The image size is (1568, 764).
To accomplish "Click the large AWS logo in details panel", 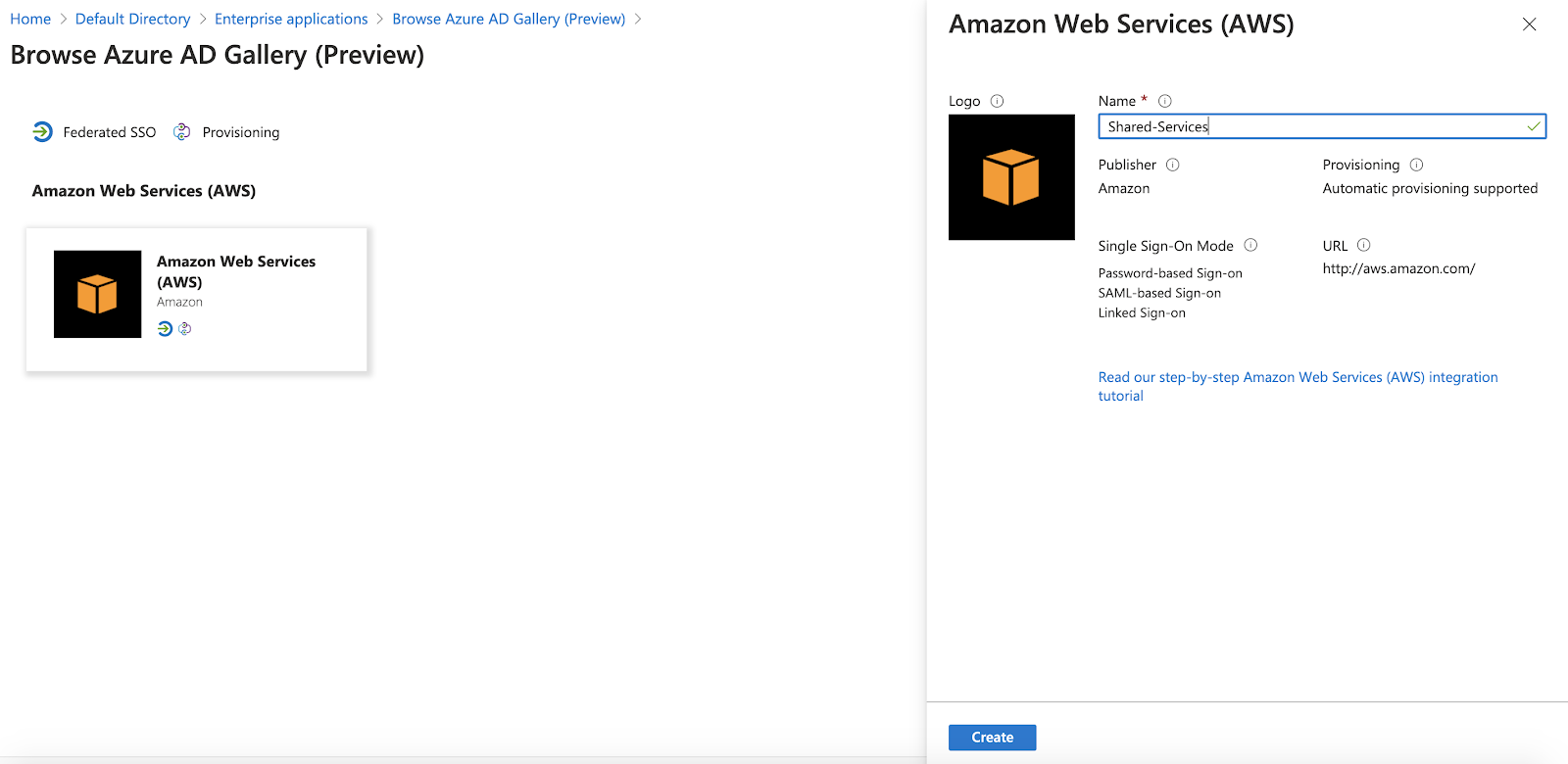I will [x=1011, y=177].
